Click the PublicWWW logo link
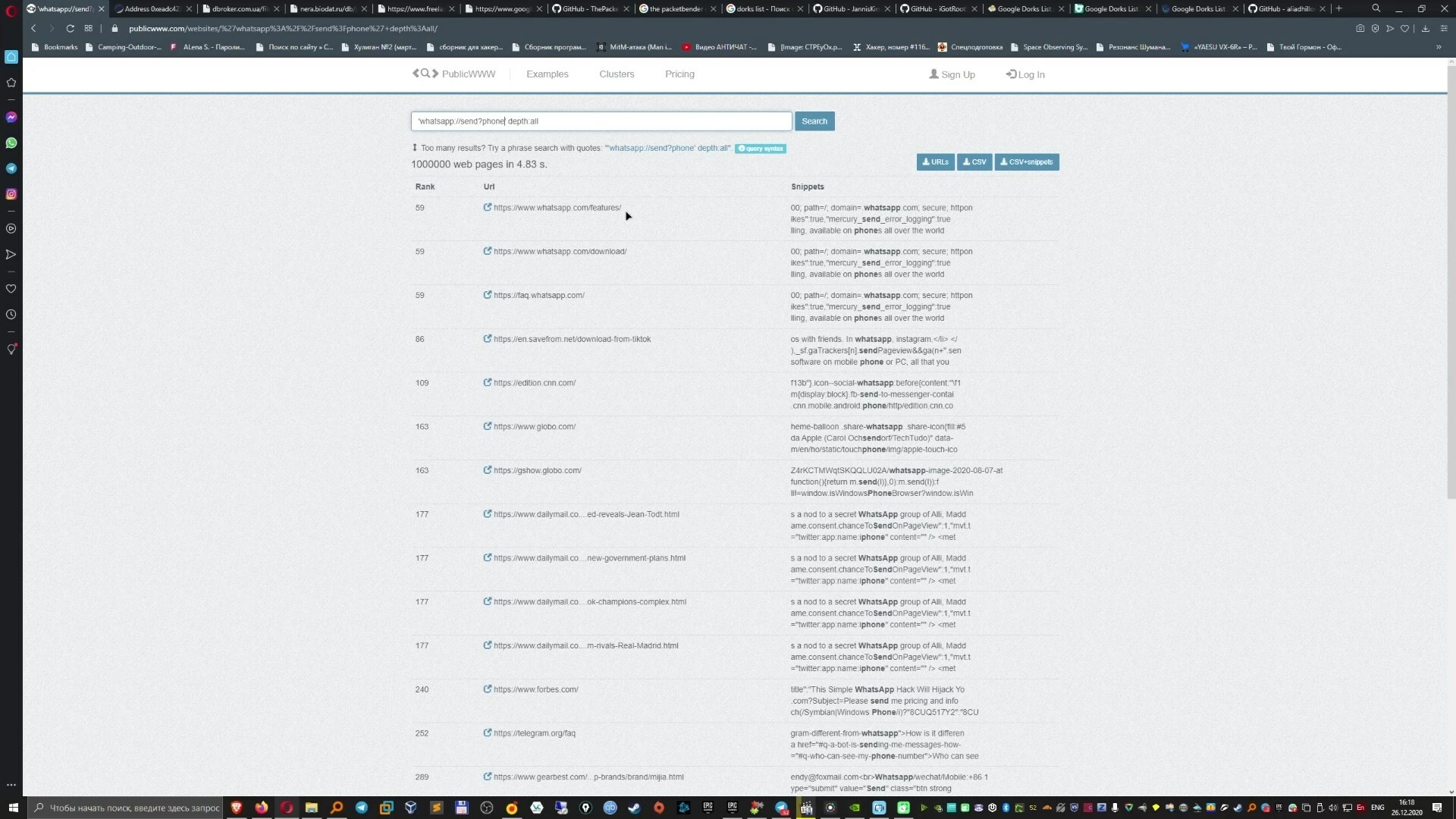Screen dimensions: 1456x819 click(453, 74)
